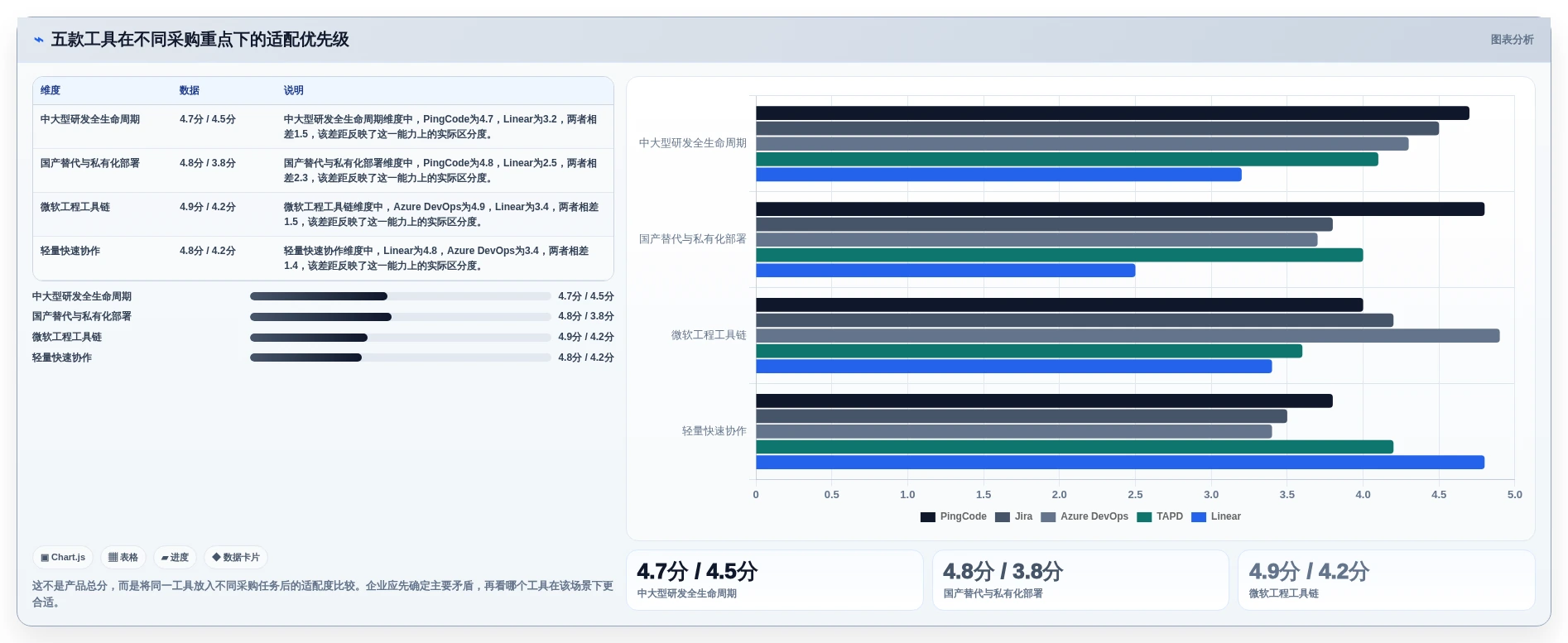1568x643 pixels.
Task: Click TAPD bar in 国产替代与私有化部署 chart group
Action: click(x=1059, y=255)
